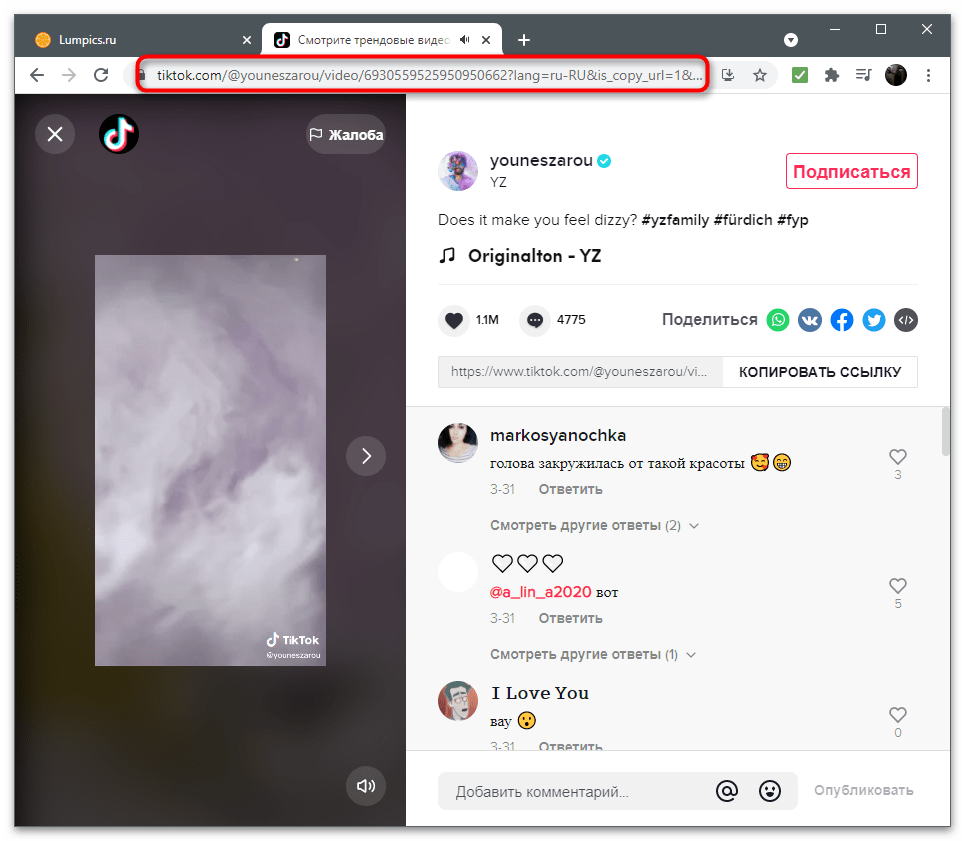Go to the next video arrow
The image size is (965, 841).
(366, 456)
